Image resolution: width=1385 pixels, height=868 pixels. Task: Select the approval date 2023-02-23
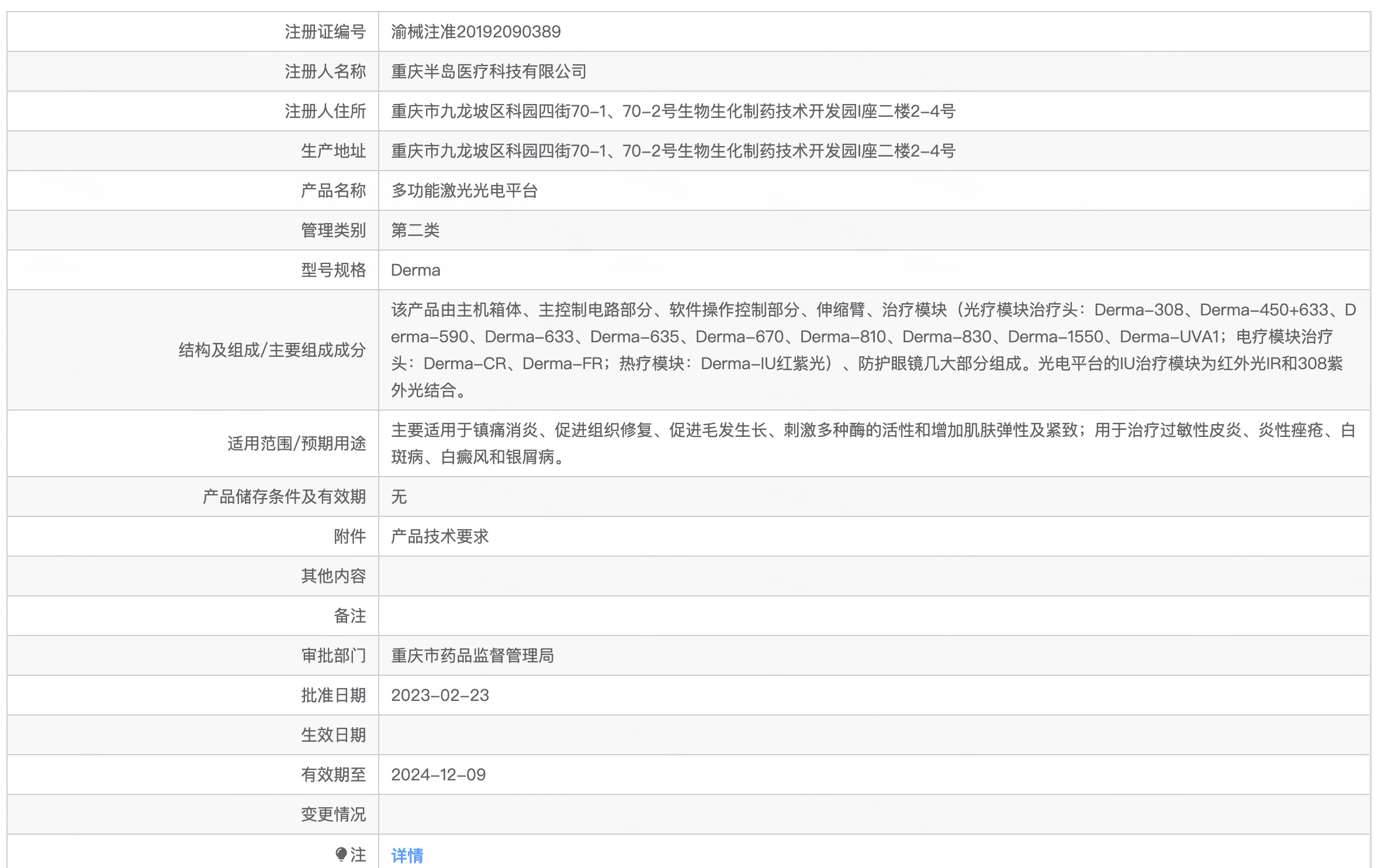point(440,695)
